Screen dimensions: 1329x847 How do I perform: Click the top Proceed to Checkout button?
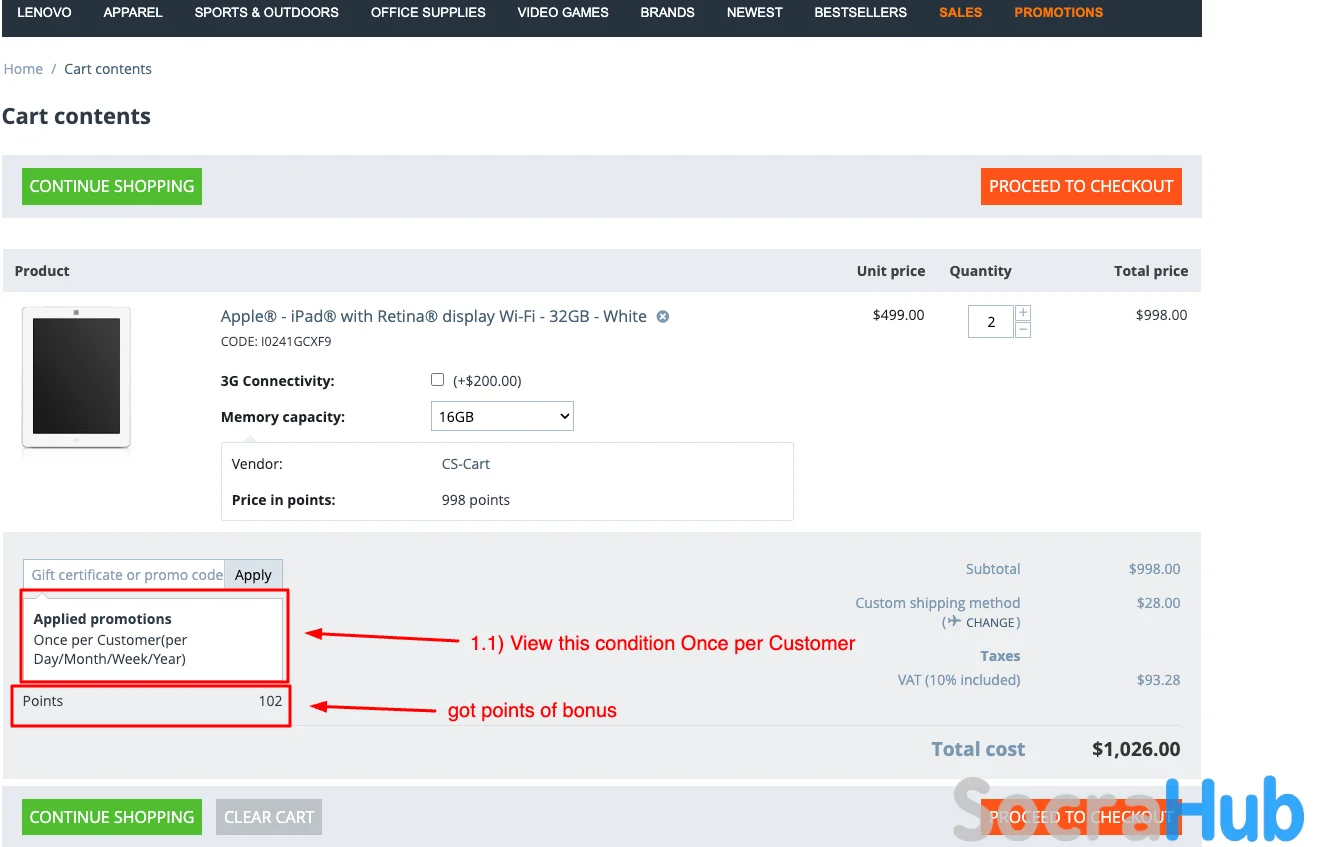click(x=1080, y=186)
